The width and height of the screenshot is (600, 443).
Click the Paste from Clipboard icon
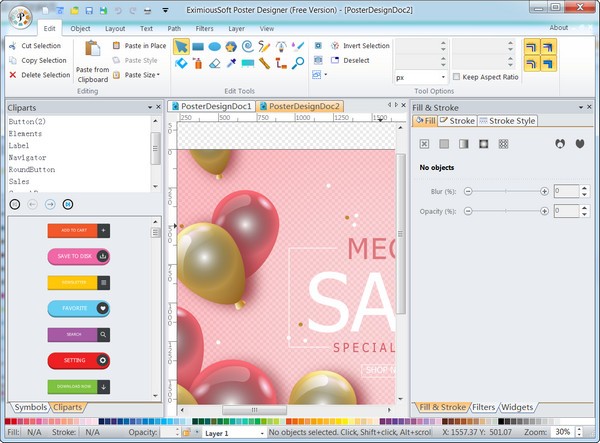point(92,50)
